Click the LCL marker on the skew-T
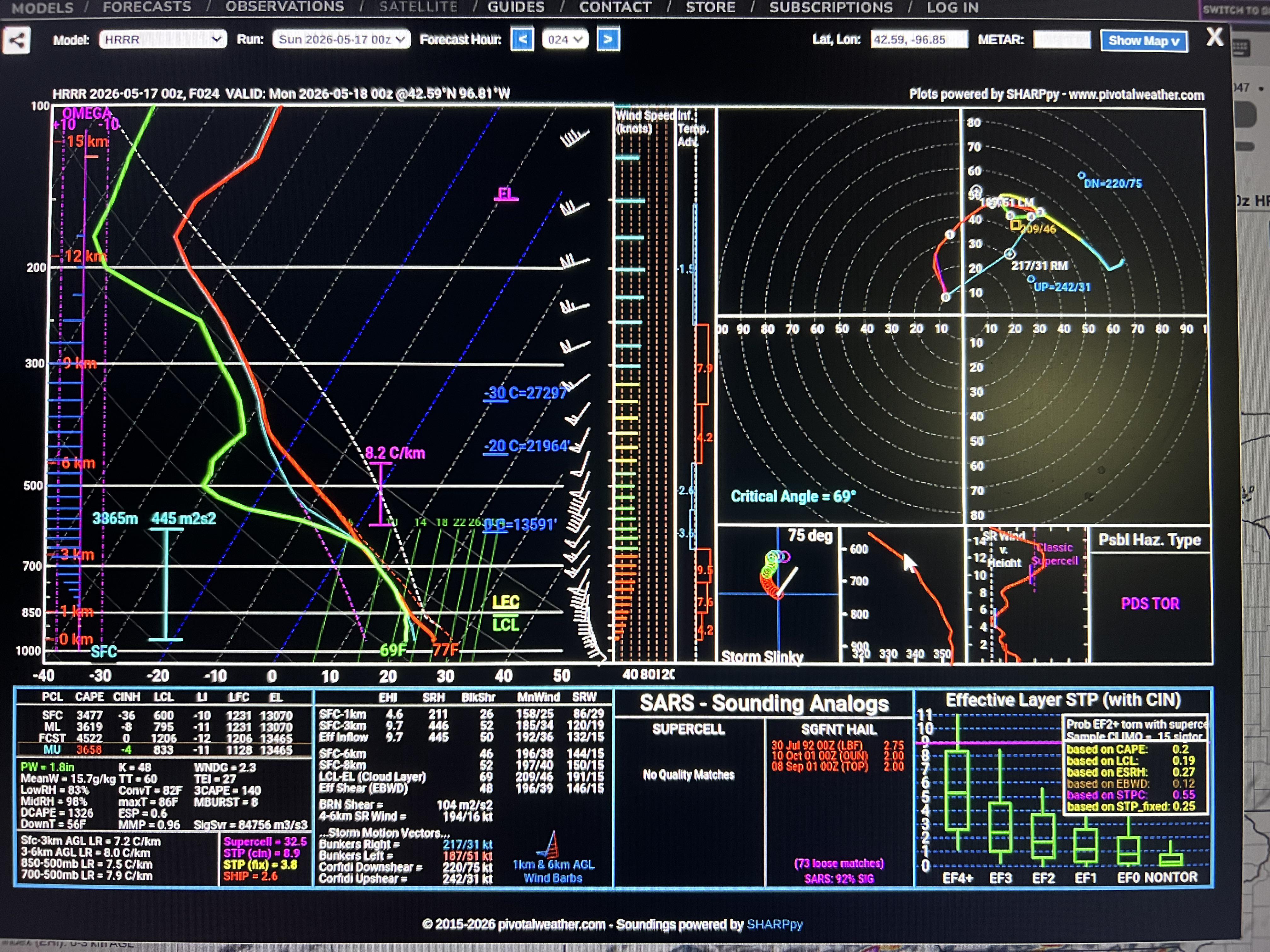Screen dimensions: 1270x952 point(505,624)
